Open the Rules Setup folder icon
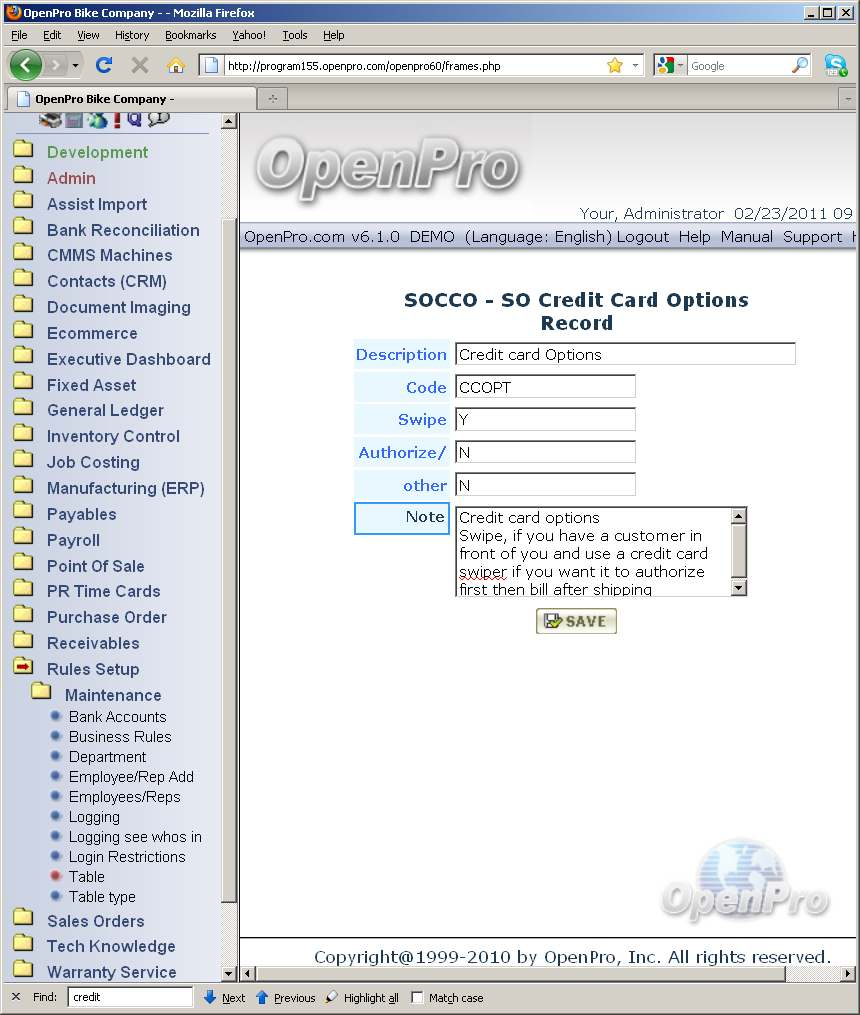The image size is (860, 1015). click(23, 668)
